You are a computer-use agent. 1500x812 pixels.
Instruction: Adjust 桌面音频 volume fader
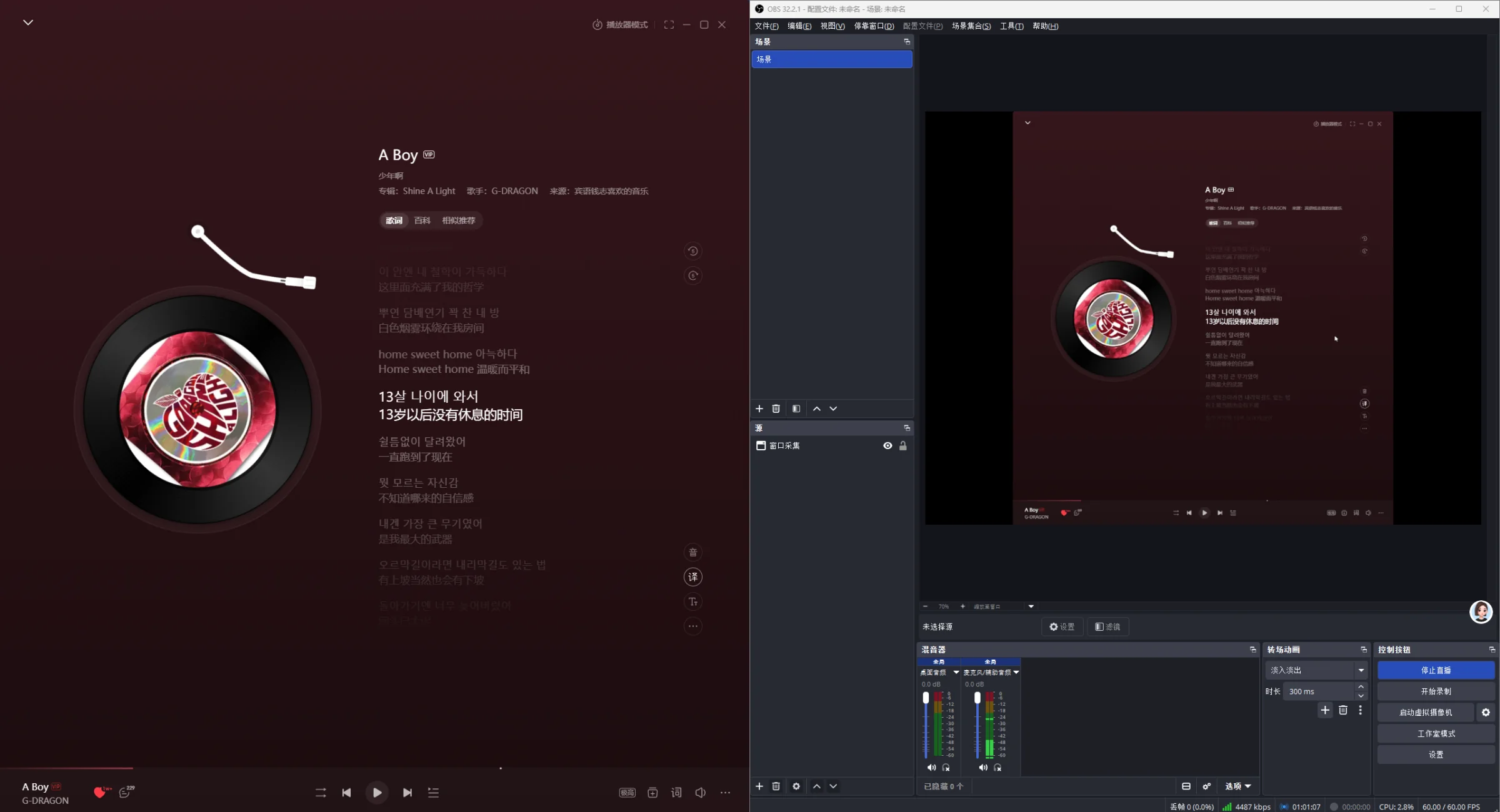[926, 725]
